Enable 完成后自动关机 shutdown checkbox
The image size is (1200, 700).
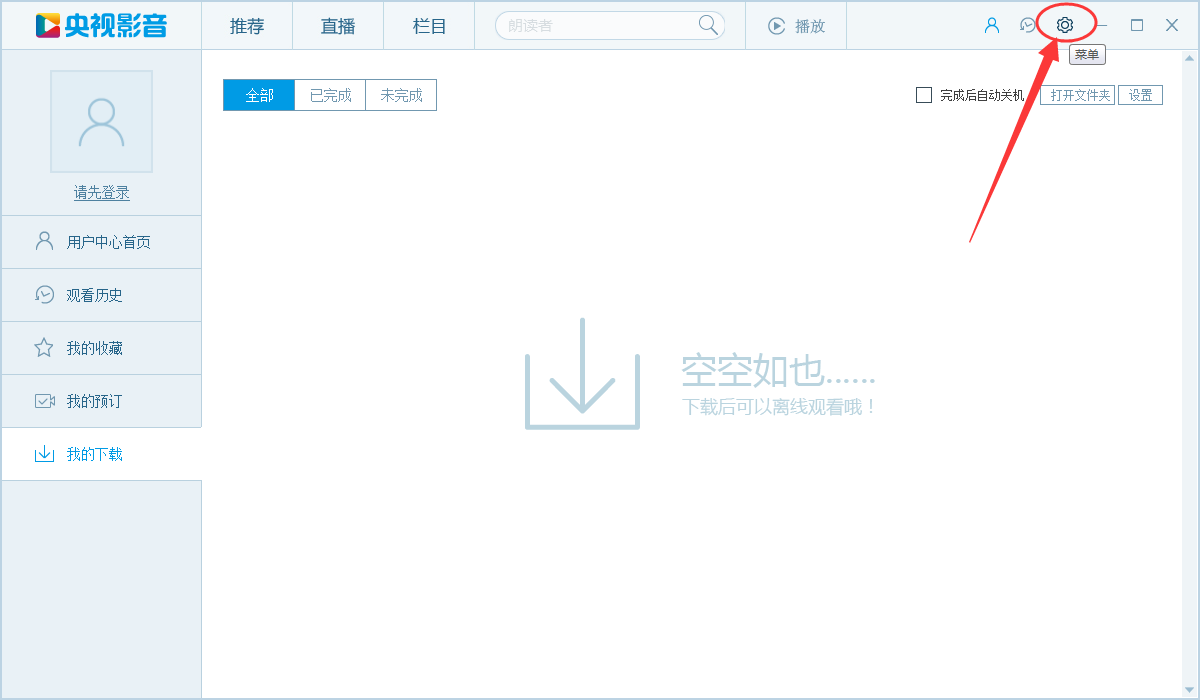(923, 95)
